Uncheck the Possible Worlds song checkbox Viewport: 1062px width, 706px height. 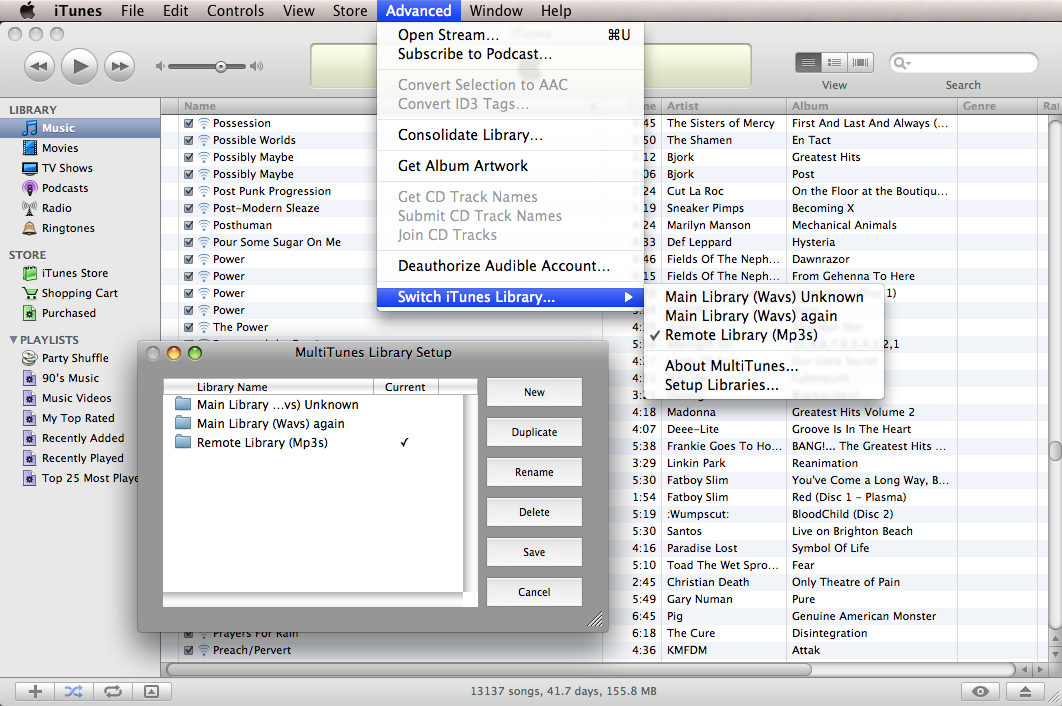tap(189, 140)
